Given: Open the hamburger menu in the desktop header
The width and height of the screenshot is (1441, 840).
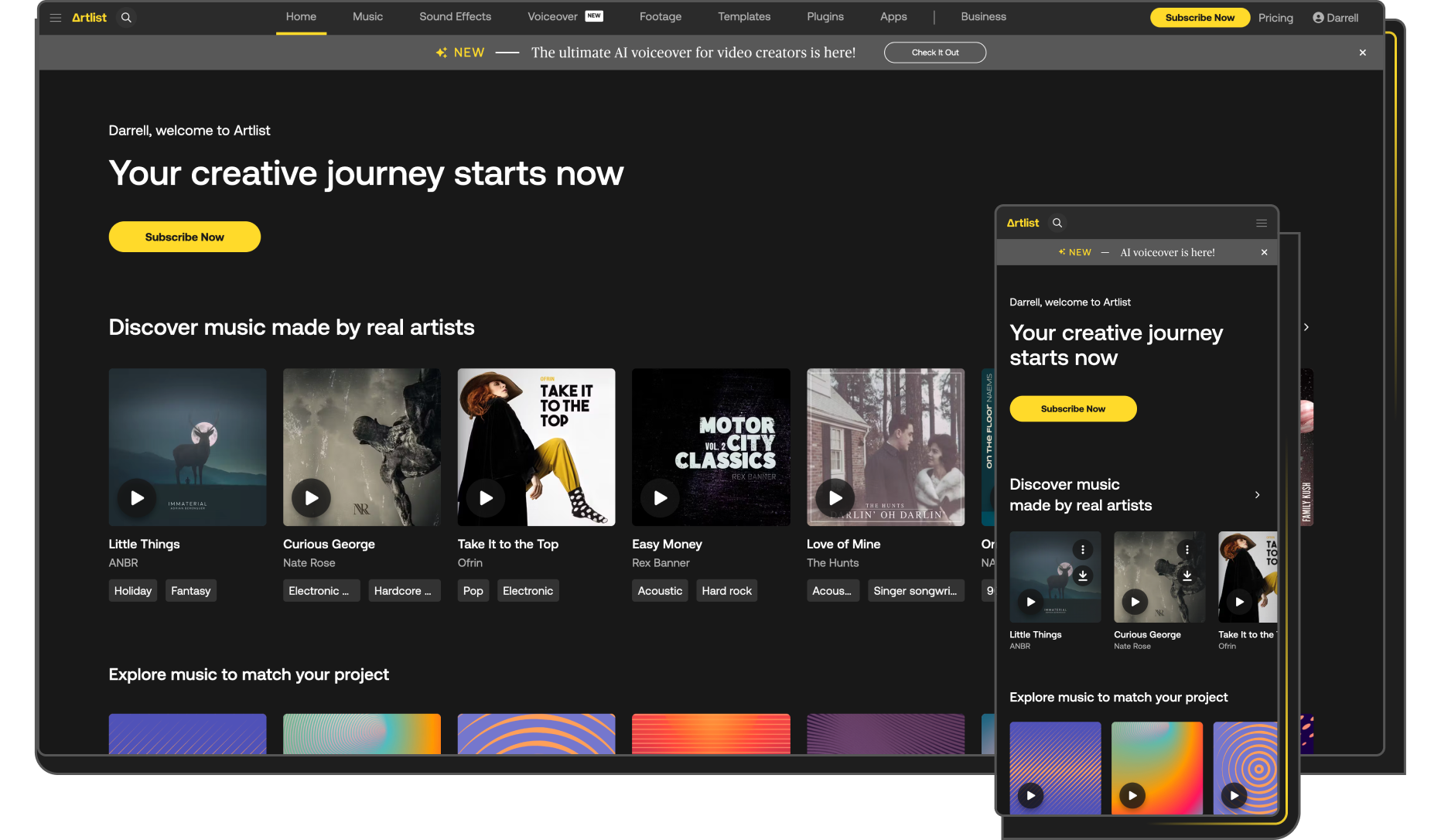Looking at the screenshot, I should click(56, 17).
